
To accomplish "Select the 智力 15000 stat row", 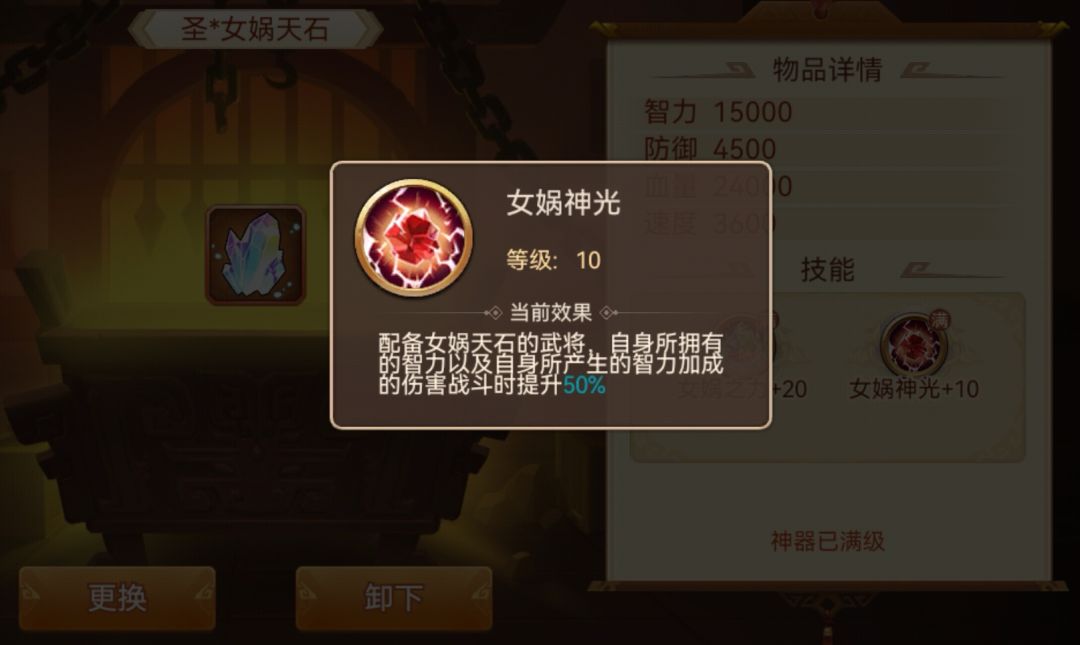I will point(822,112).
